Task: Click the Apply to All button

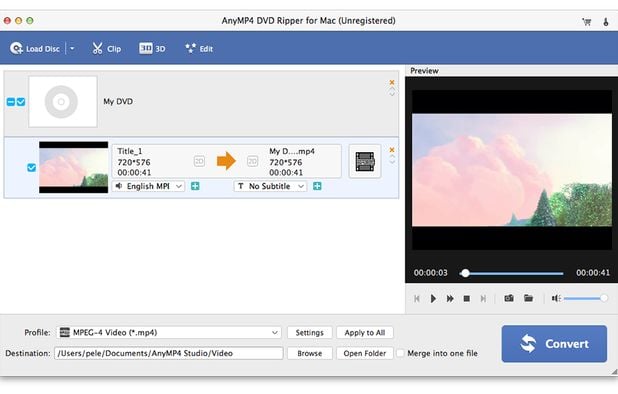Action: click(x=365, y=333)
